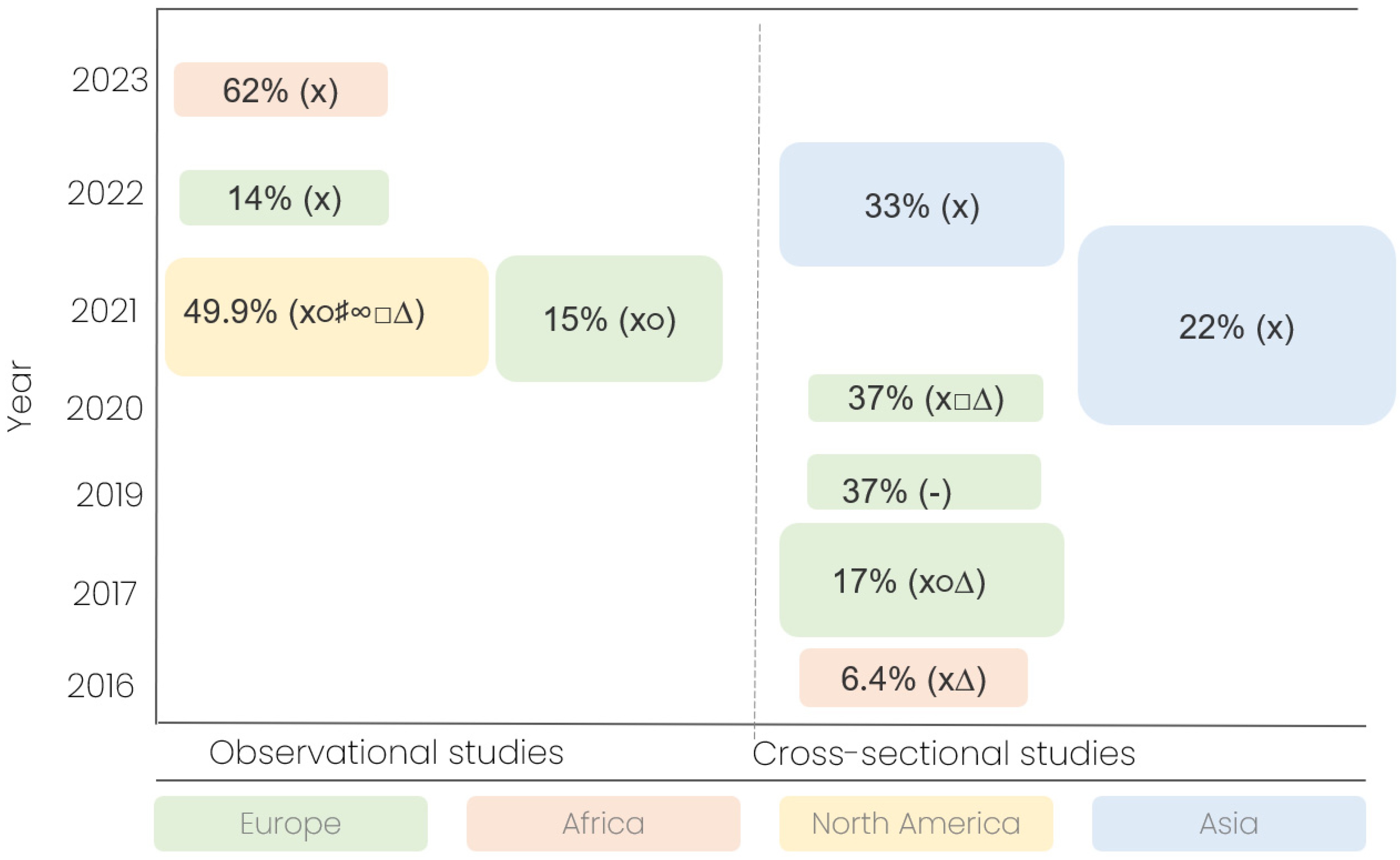Click the Europe legend swatch
The width and height of the screenshot is (1400, 860).
click(x=291, y=823)
